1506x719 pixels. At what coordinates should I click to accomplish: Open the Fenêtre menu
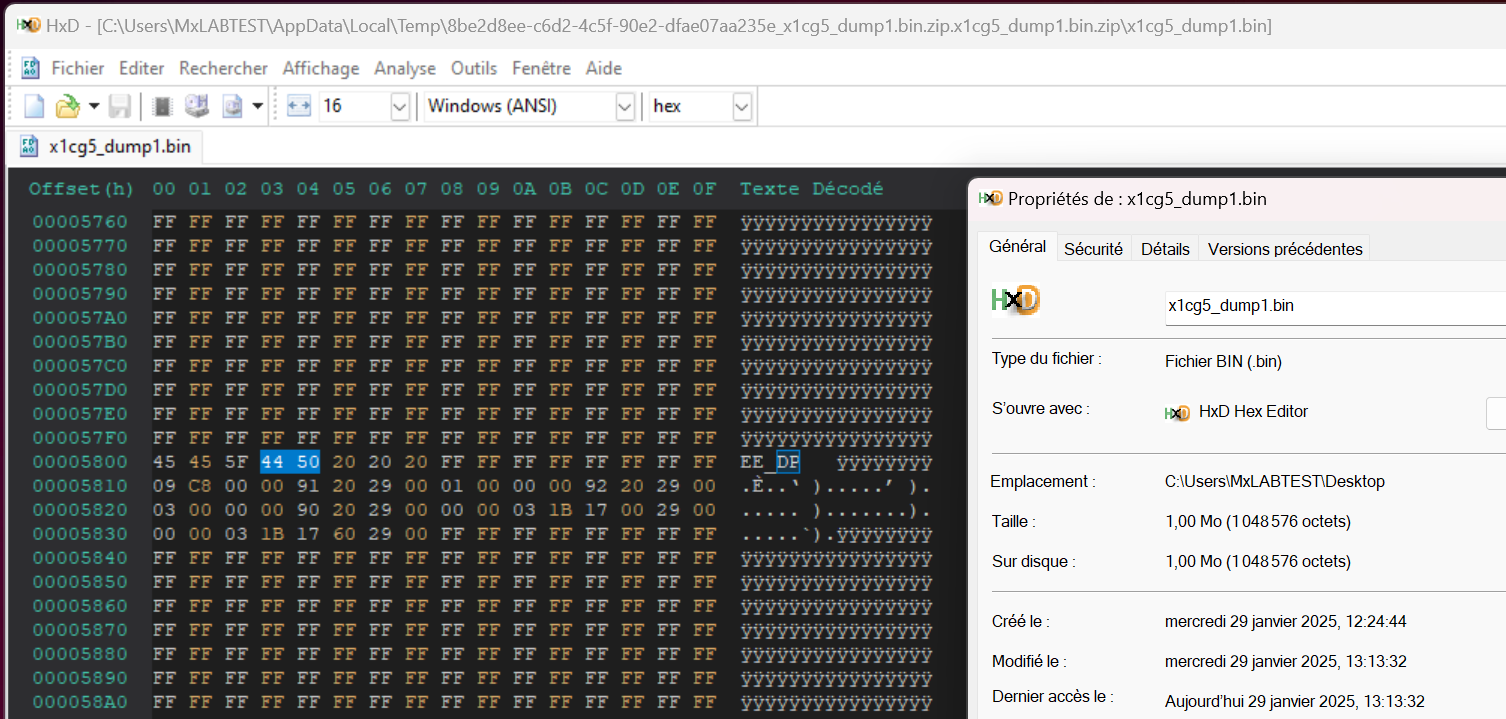[x=541, y=68]
